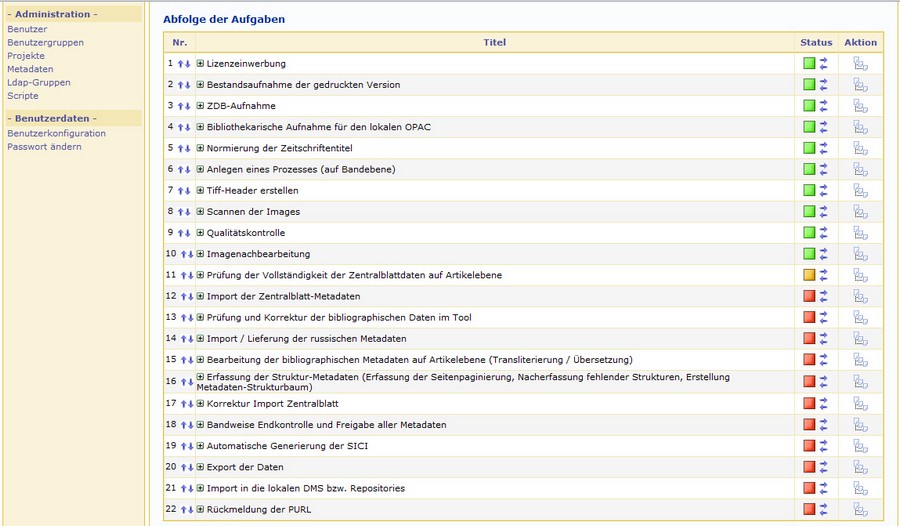Screen dimensions: 900x526
Task: Click status arrows for Imagenachbearbeitung row
Action: (824, 254)
